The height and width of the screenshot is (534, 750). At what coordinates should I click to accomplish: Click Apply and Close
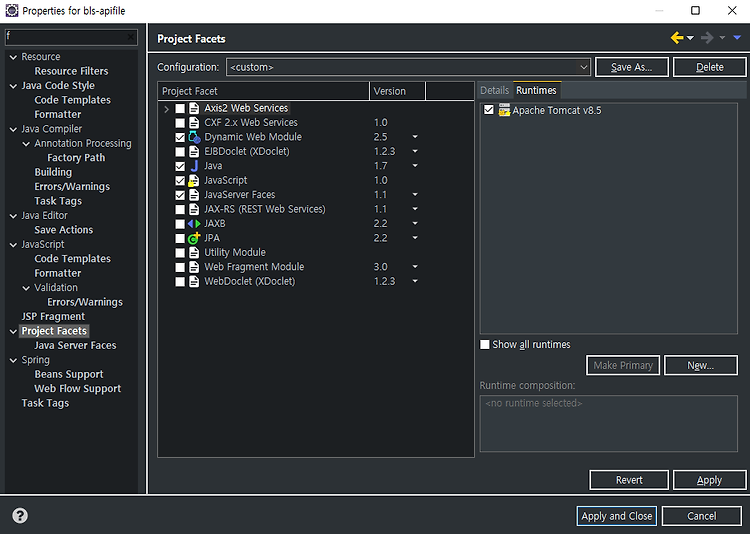(x=617, y=516)
